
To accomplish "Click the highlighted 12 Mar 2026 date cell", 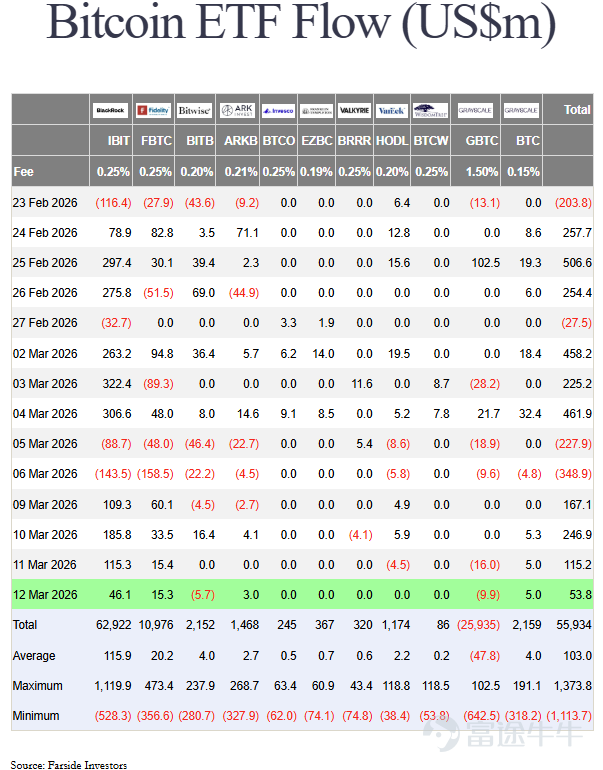I will click(x=45, y=595).
